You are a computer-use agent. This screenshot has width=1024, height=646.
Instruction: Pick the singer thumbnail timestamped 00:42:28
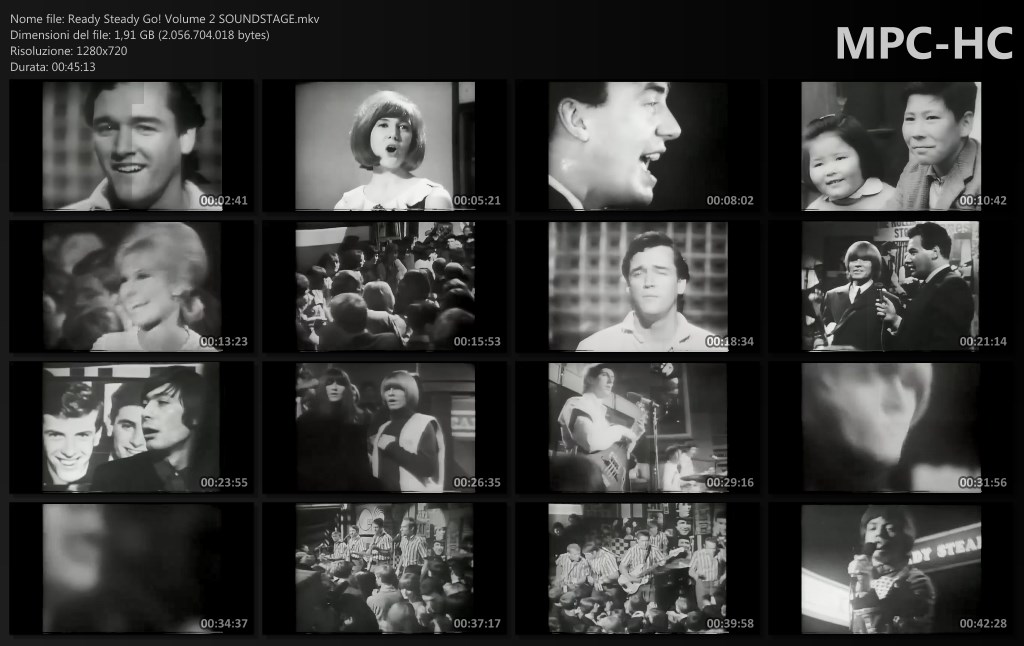click(891, 569)
